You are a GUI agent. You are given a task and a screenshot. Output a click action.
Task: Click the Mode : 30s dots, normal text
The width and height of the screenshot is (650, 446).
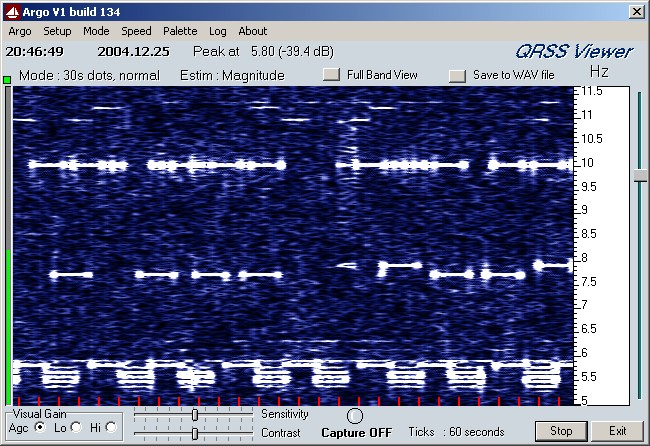click(x=89, y=75)
